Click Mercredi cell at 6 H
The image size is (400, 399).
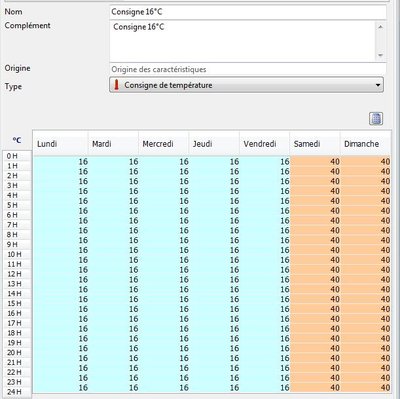coord(164,221)
